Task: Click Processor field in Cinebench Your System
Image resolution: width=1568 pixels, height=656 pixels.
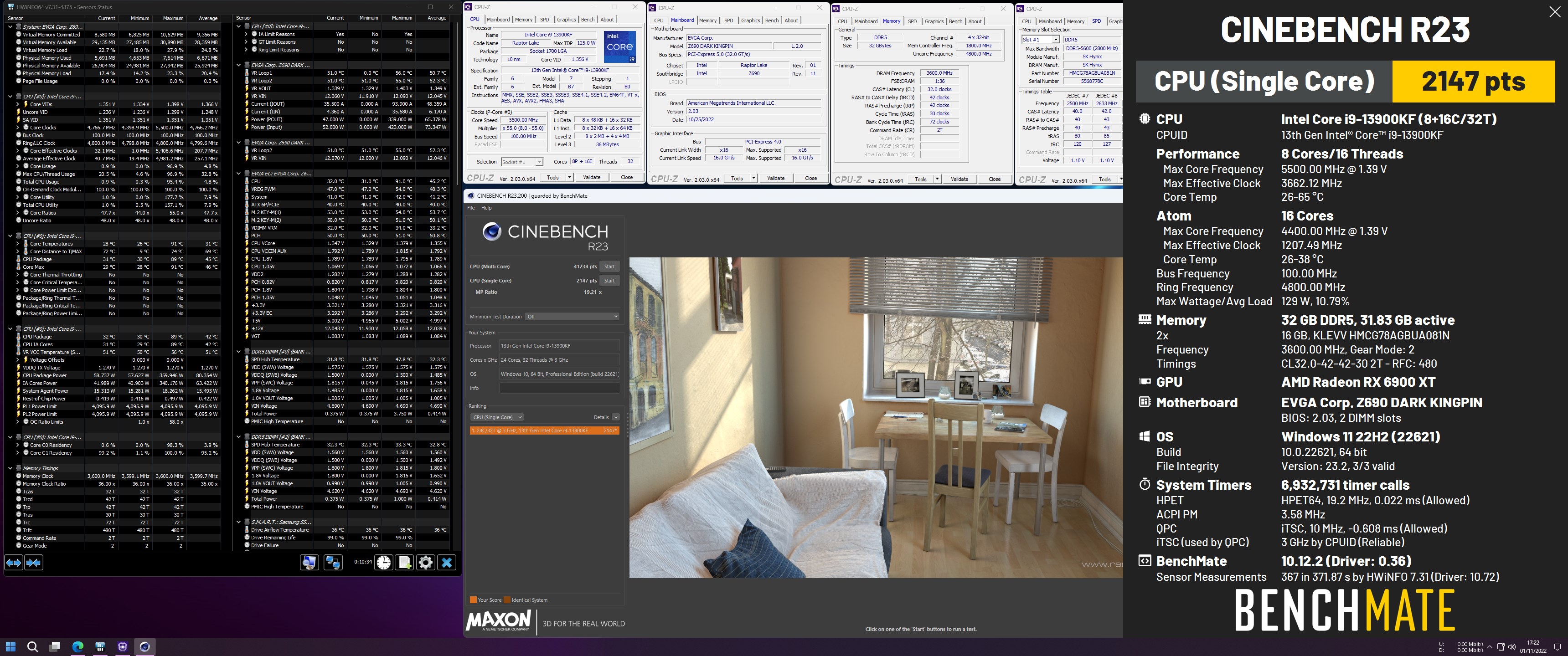Action: 559,346
